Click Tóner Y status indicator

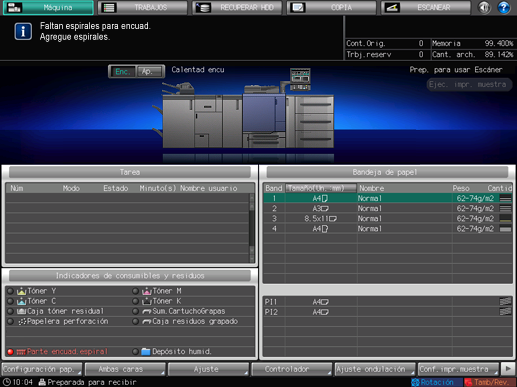click(x=10, y=291)
